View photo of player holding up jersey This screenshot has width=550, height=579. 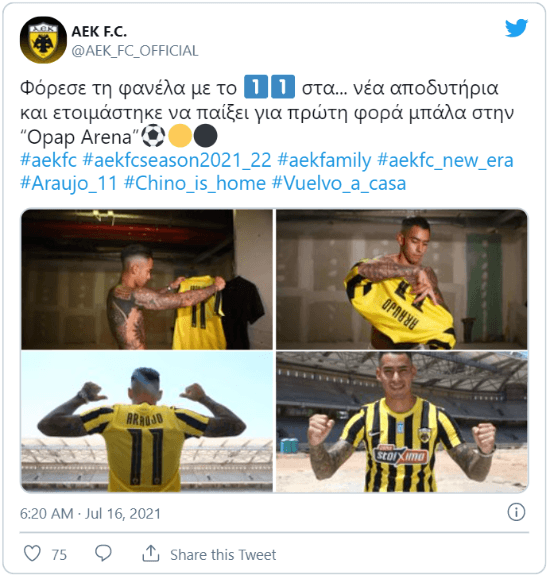click(x=147, y=279)
